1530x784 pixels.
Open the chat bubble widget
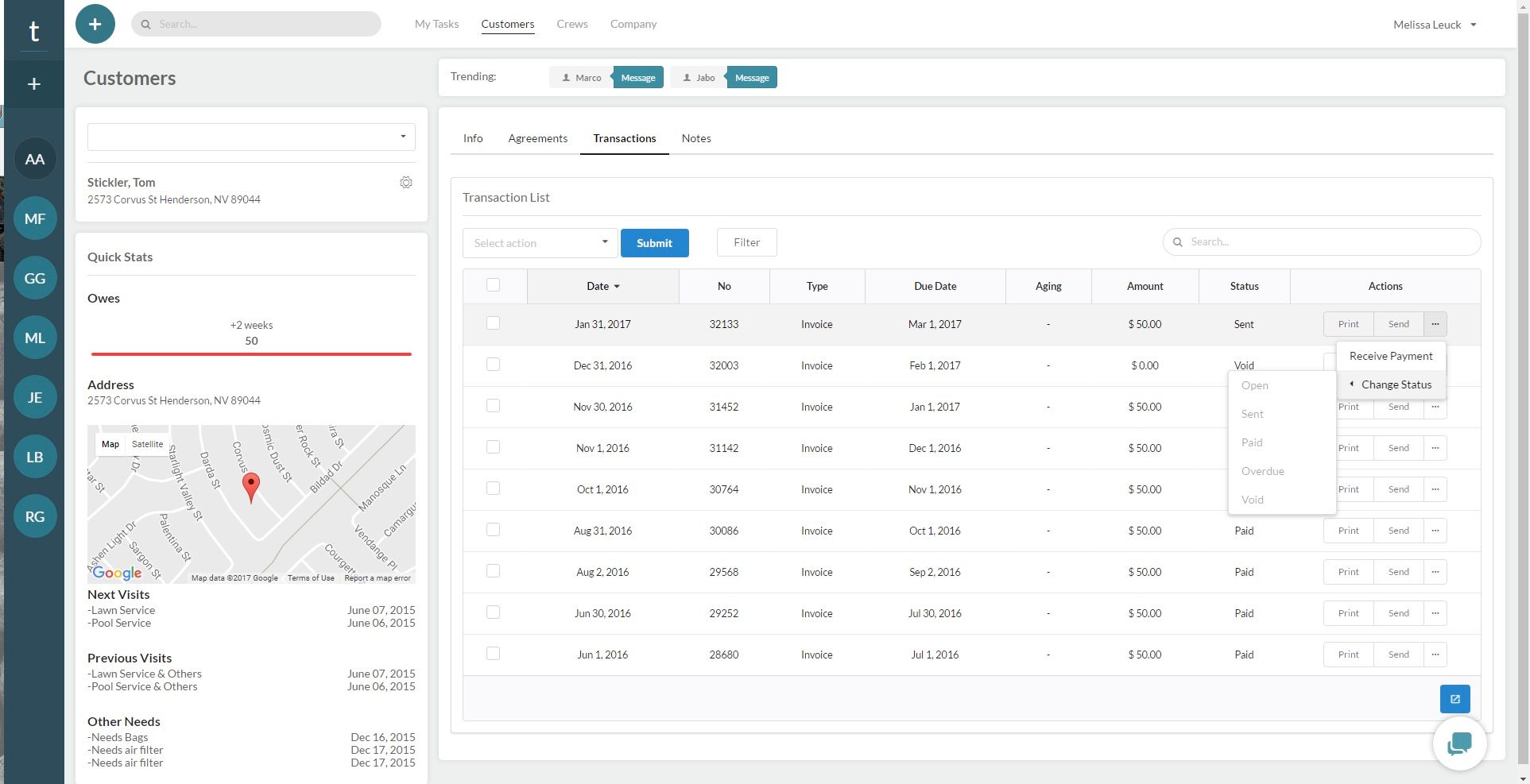point(1459,743)
